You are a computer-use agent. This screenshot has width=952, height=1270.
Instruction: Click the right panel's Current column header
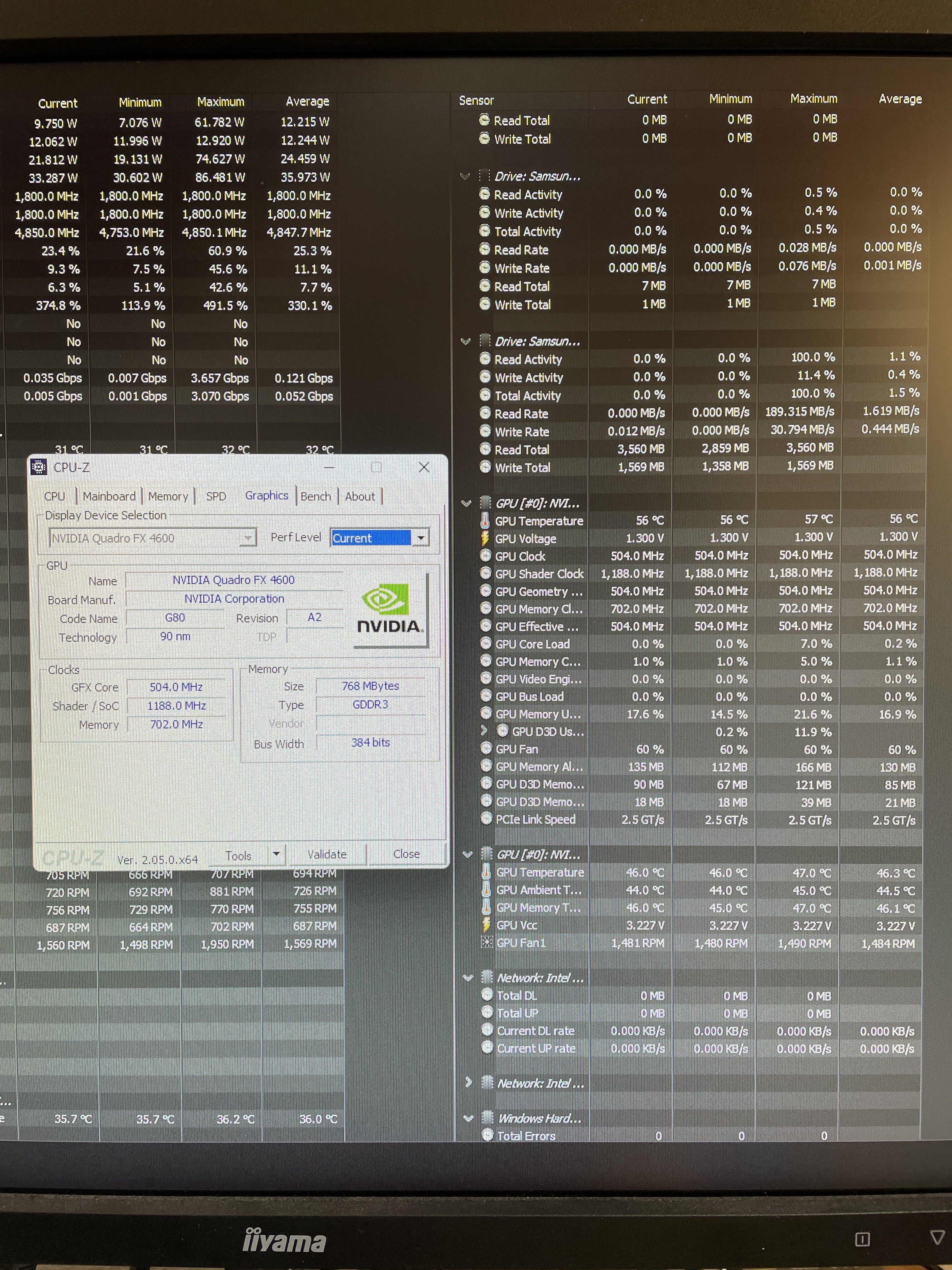click(647, 99)
